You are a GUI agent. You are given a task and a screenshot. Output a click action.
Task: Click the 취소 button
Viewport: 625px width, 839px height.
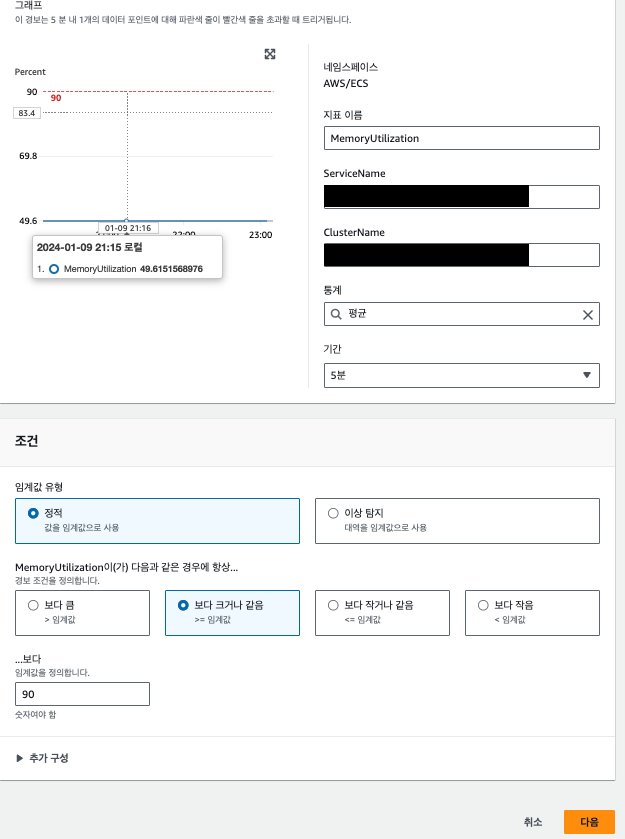pos(533,822)
